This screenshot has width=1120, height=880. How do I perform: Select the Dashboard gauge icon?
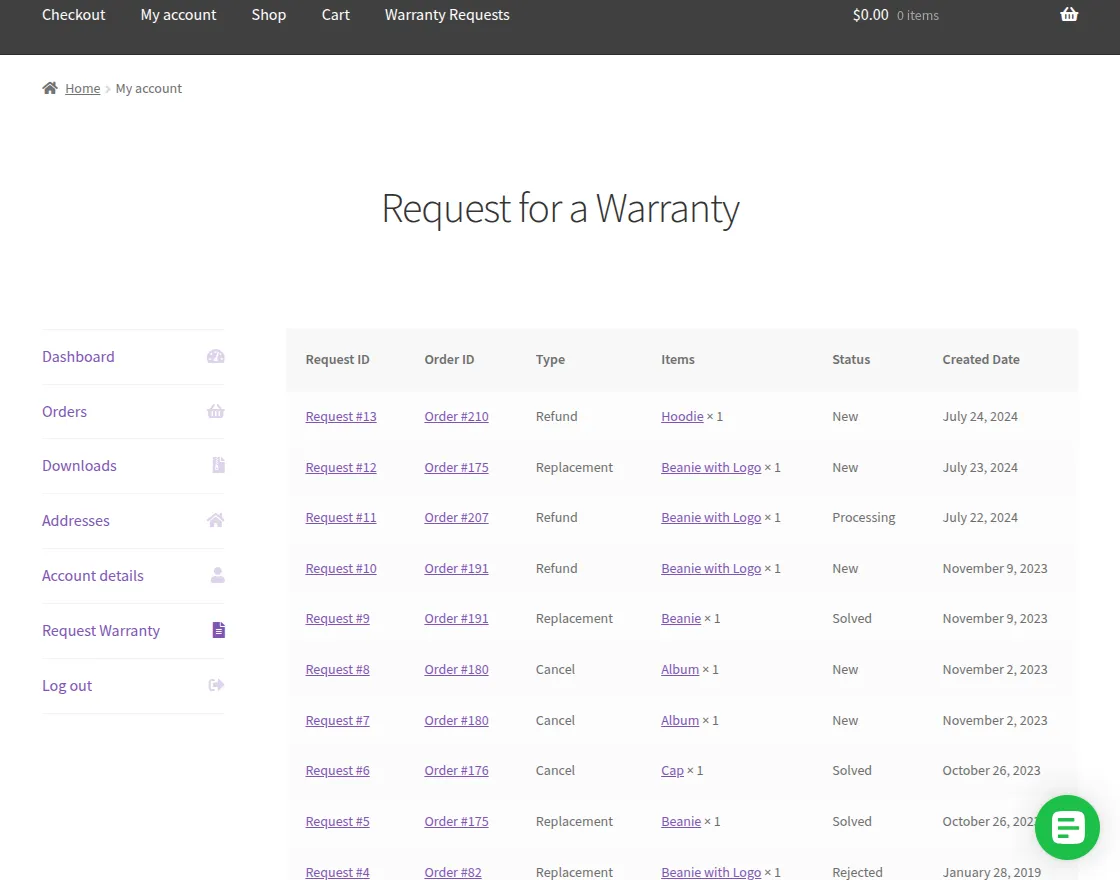coord(215,356)
